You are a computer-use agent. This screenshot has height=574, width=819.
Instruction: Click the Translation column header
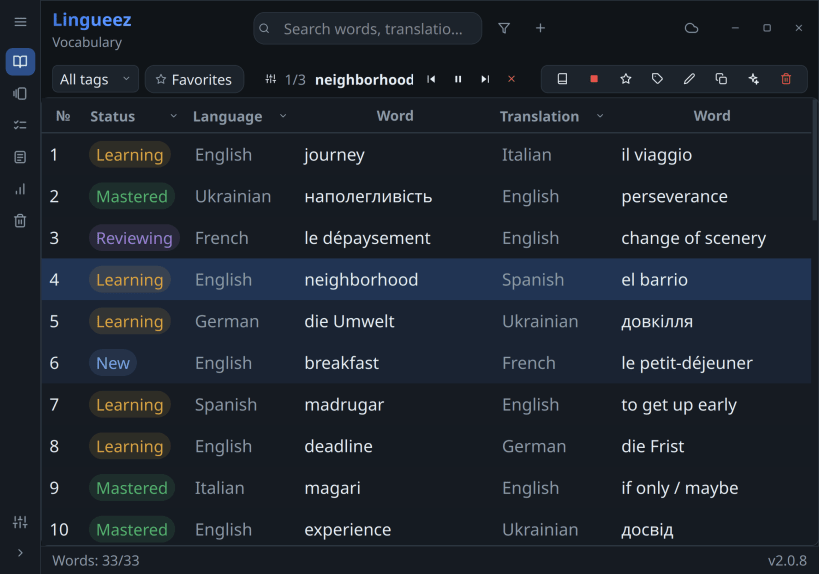pos(539,116)
